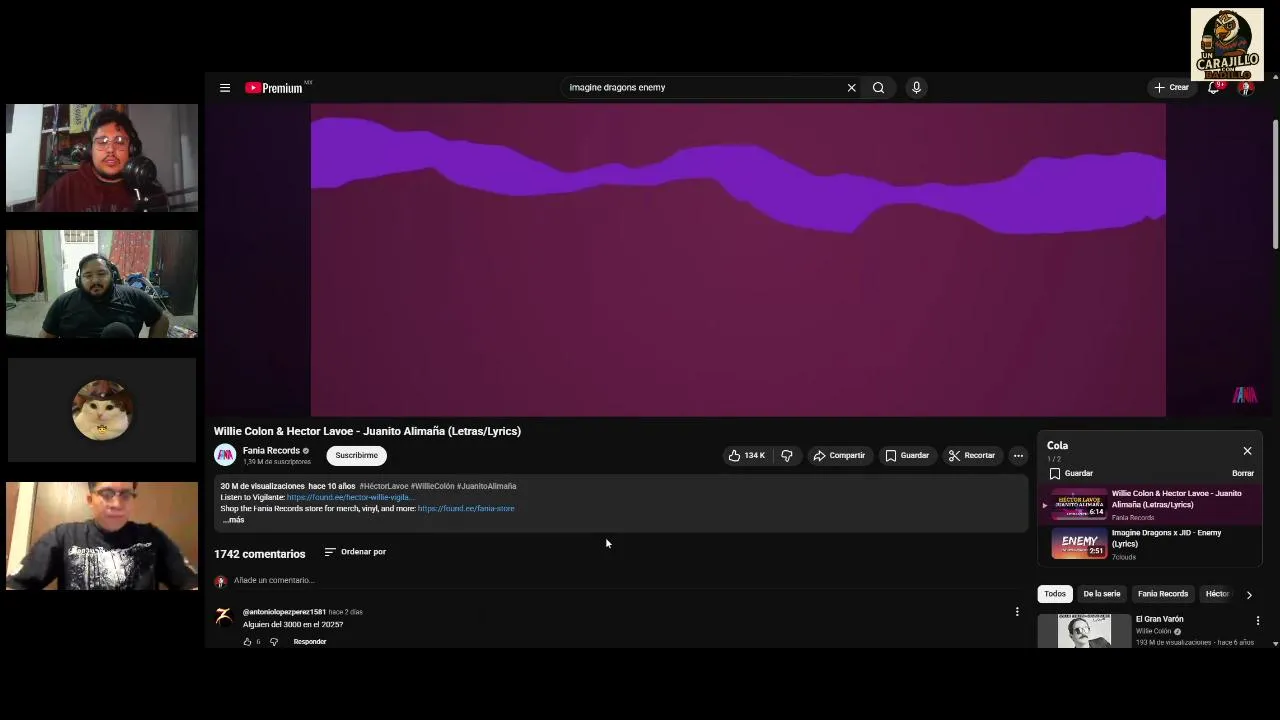The height and width of the screenshot is (720, 1280).
Task: Select the De la serie chip
Action: (1101, 594)
